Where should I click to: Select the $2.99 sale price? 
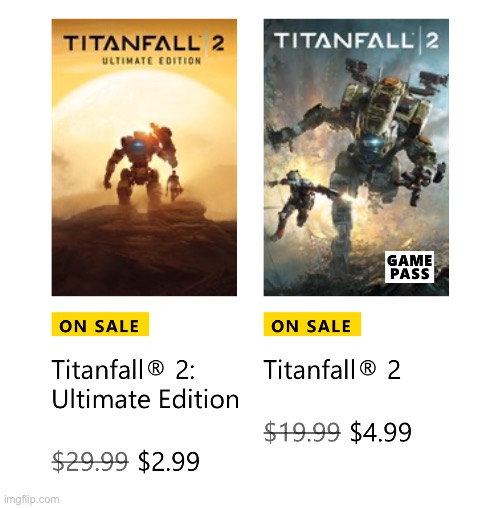(x=169, y=462)
